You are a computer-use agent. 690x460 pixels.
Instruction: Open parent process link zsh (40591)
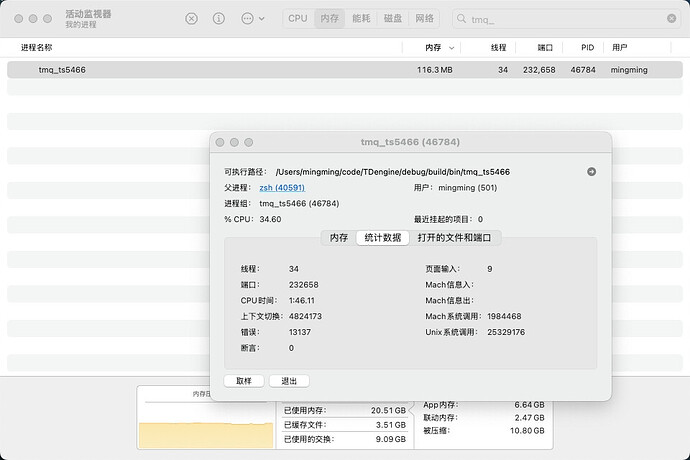click(282, 187)
